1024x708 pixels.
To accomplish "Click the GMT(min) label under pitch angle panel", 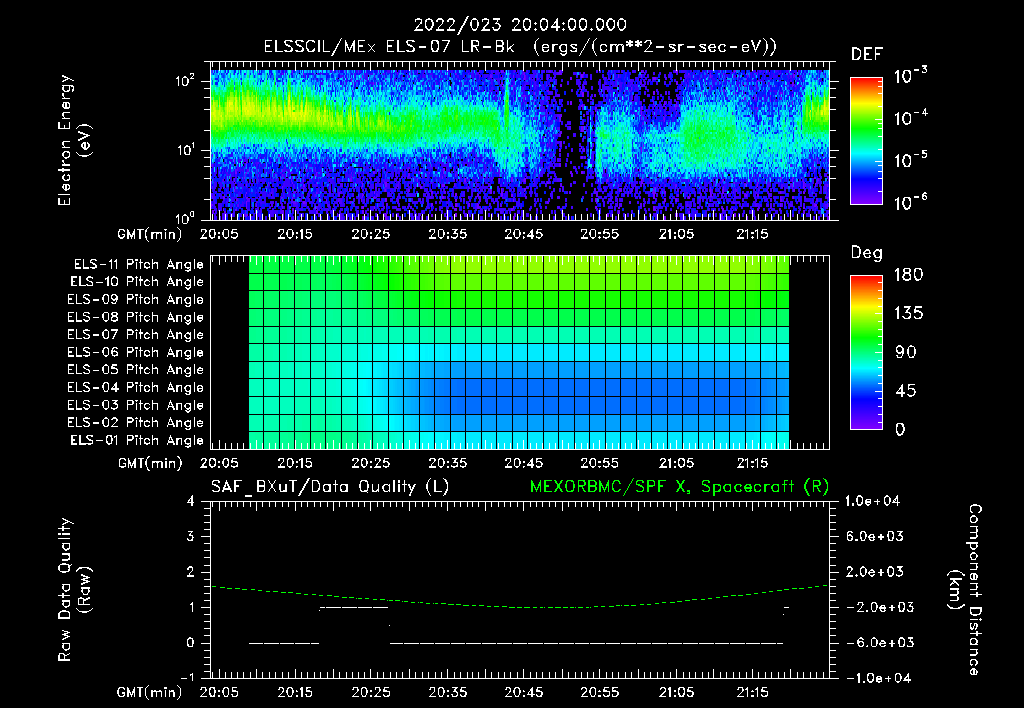I will tap(150, 463).
